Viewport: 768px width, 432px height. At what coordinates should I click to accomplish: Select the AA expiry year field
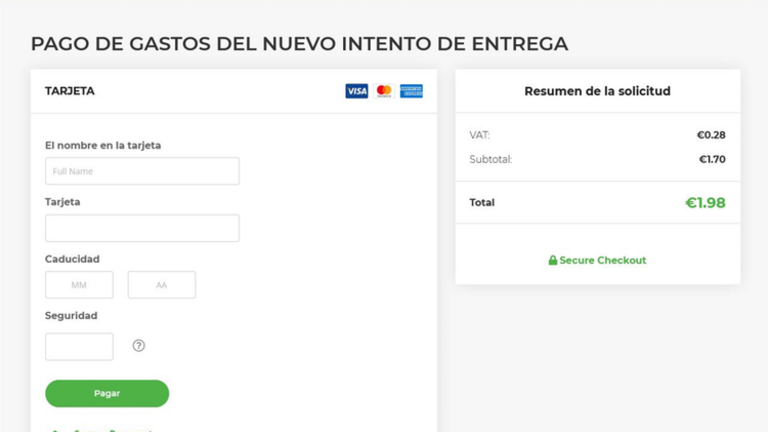(x=162, y=285)
